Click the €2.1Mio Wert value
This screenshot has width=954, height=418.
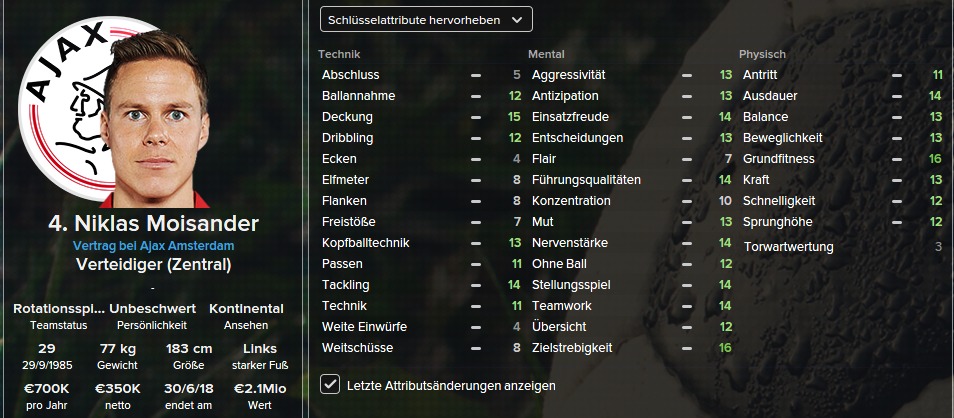tap(260, 389)
